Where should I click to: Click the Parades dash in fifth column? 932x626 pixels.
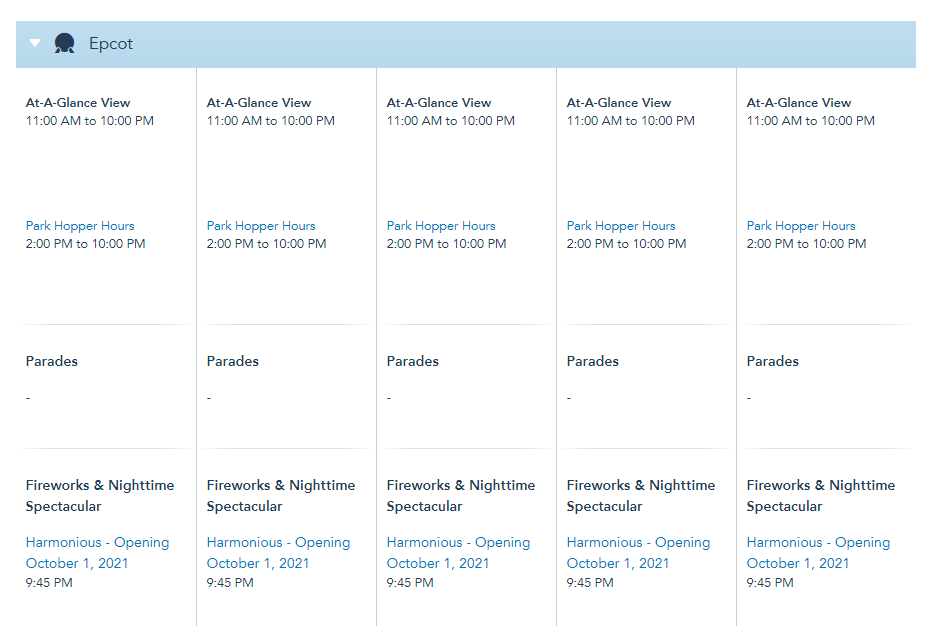[x=749, y=398]
